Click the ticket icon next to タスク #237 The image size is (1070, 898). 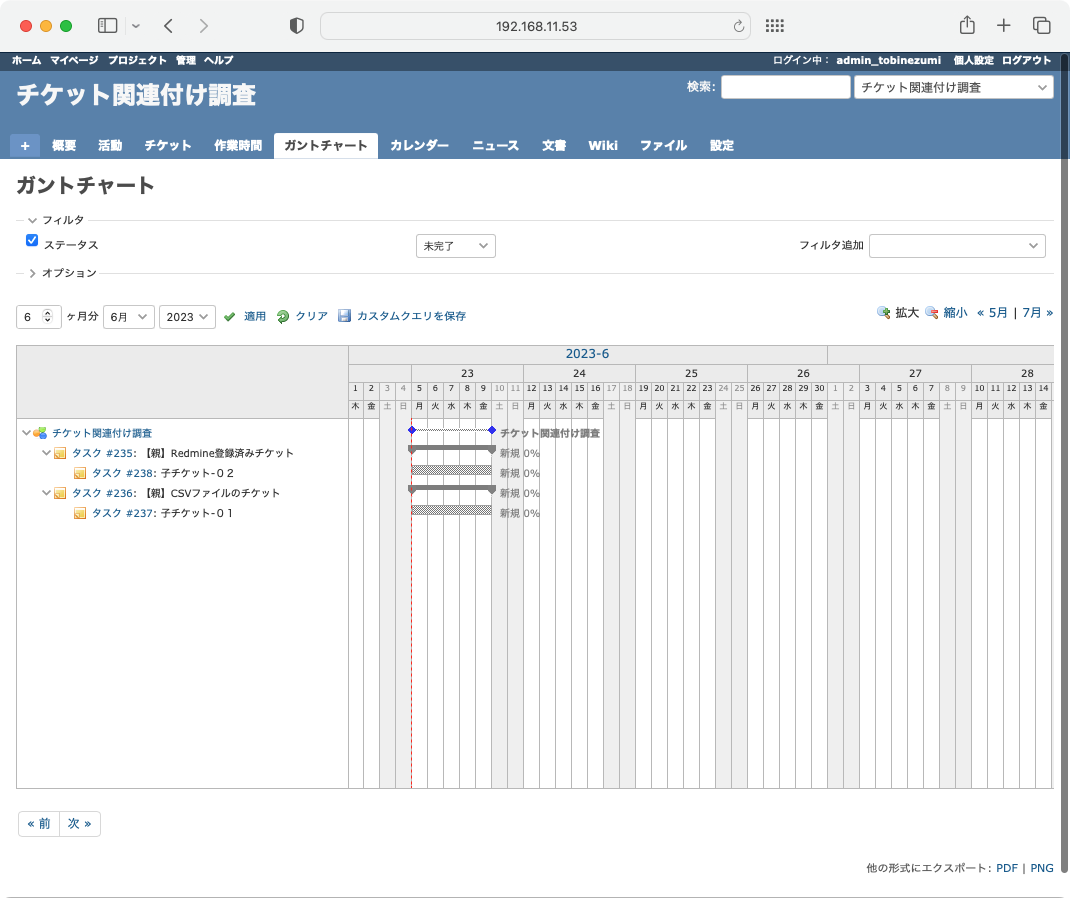click(79, 513)
